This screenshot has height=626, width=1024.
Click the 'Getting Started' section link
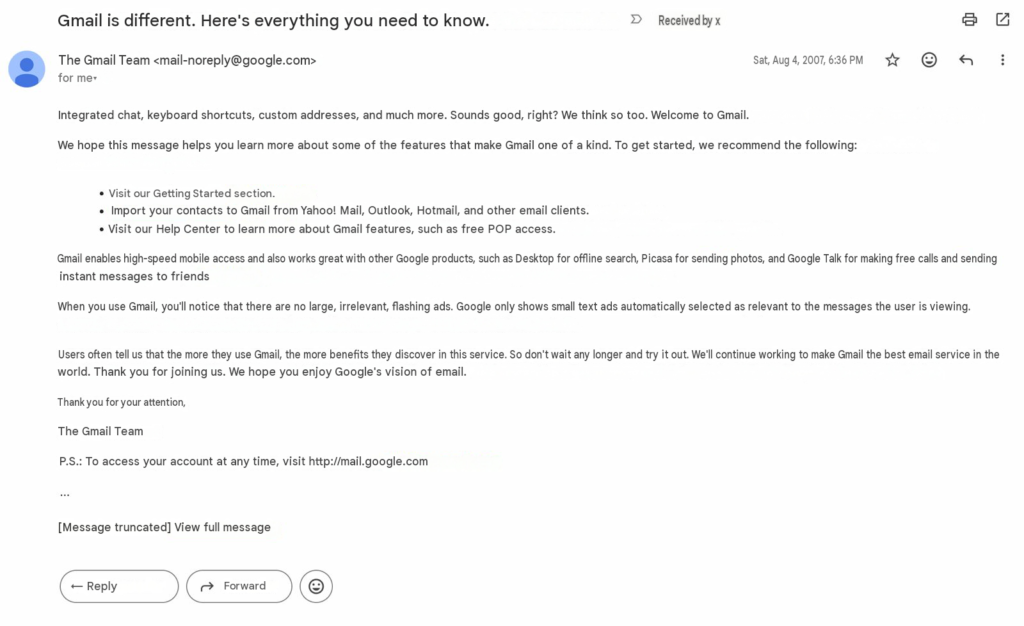(192, 193)
